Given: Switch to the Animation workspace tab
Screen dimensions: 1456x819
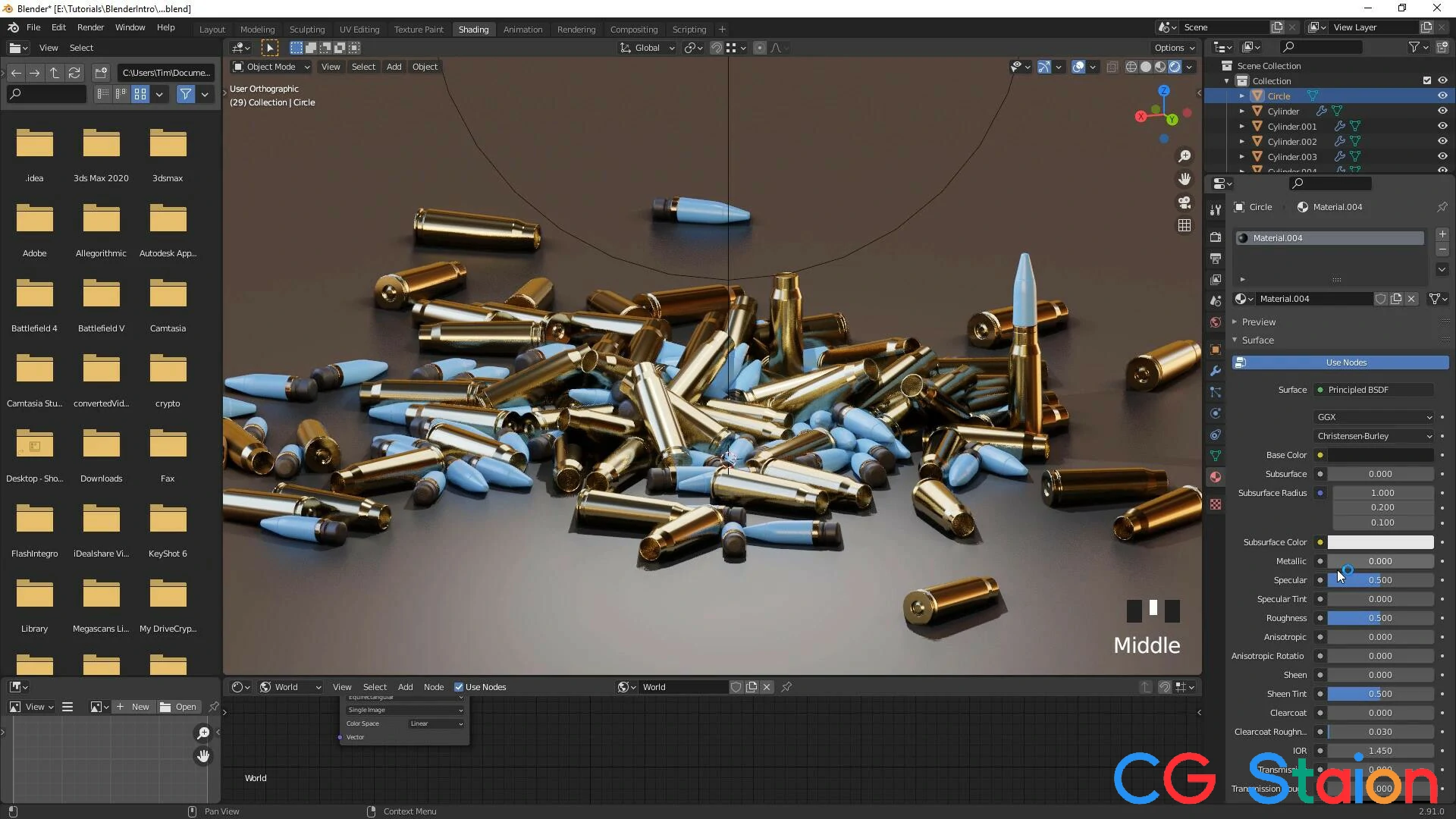Looking at the screenshot, I should coord(522,29).
